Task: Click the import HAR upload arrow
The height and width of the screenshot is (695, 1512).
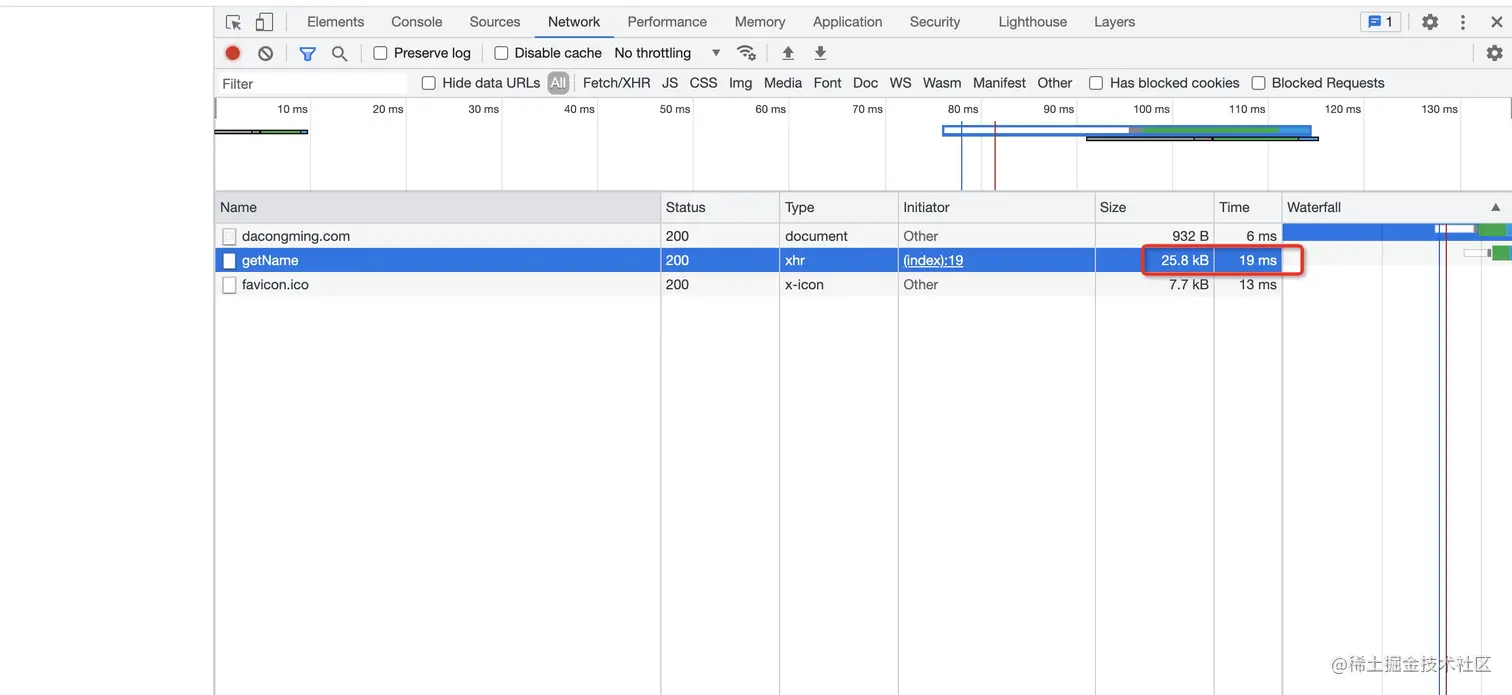Action: click(x=788, y=53)
